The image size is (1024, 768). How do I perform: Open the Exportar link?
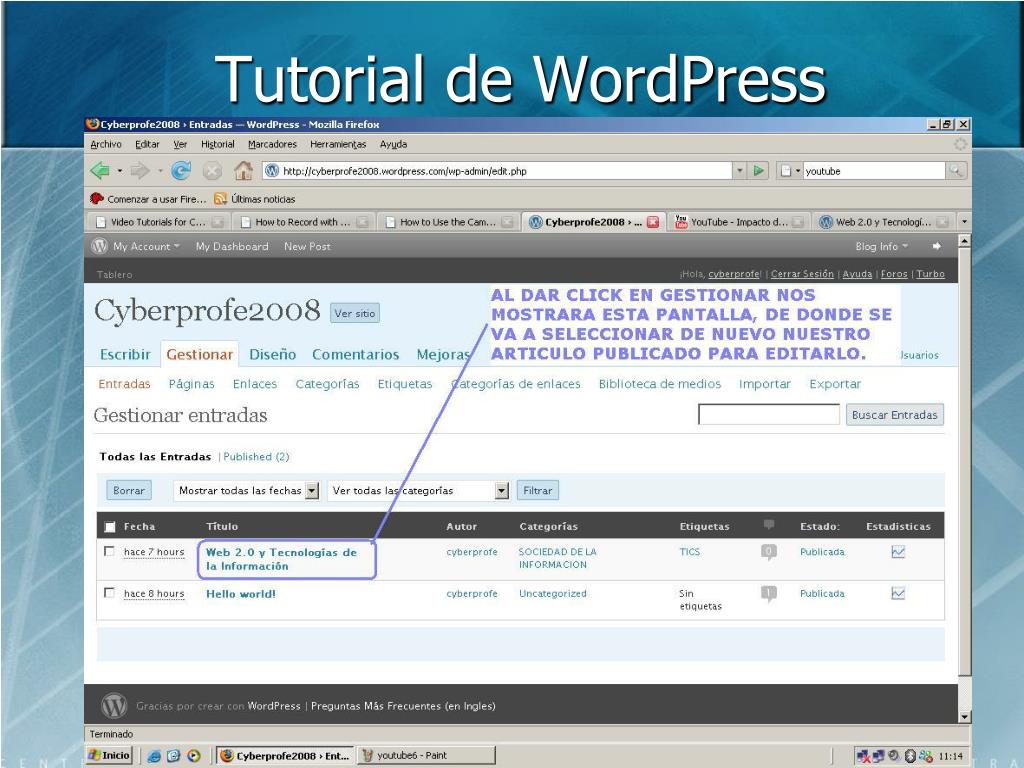point(835,384)
